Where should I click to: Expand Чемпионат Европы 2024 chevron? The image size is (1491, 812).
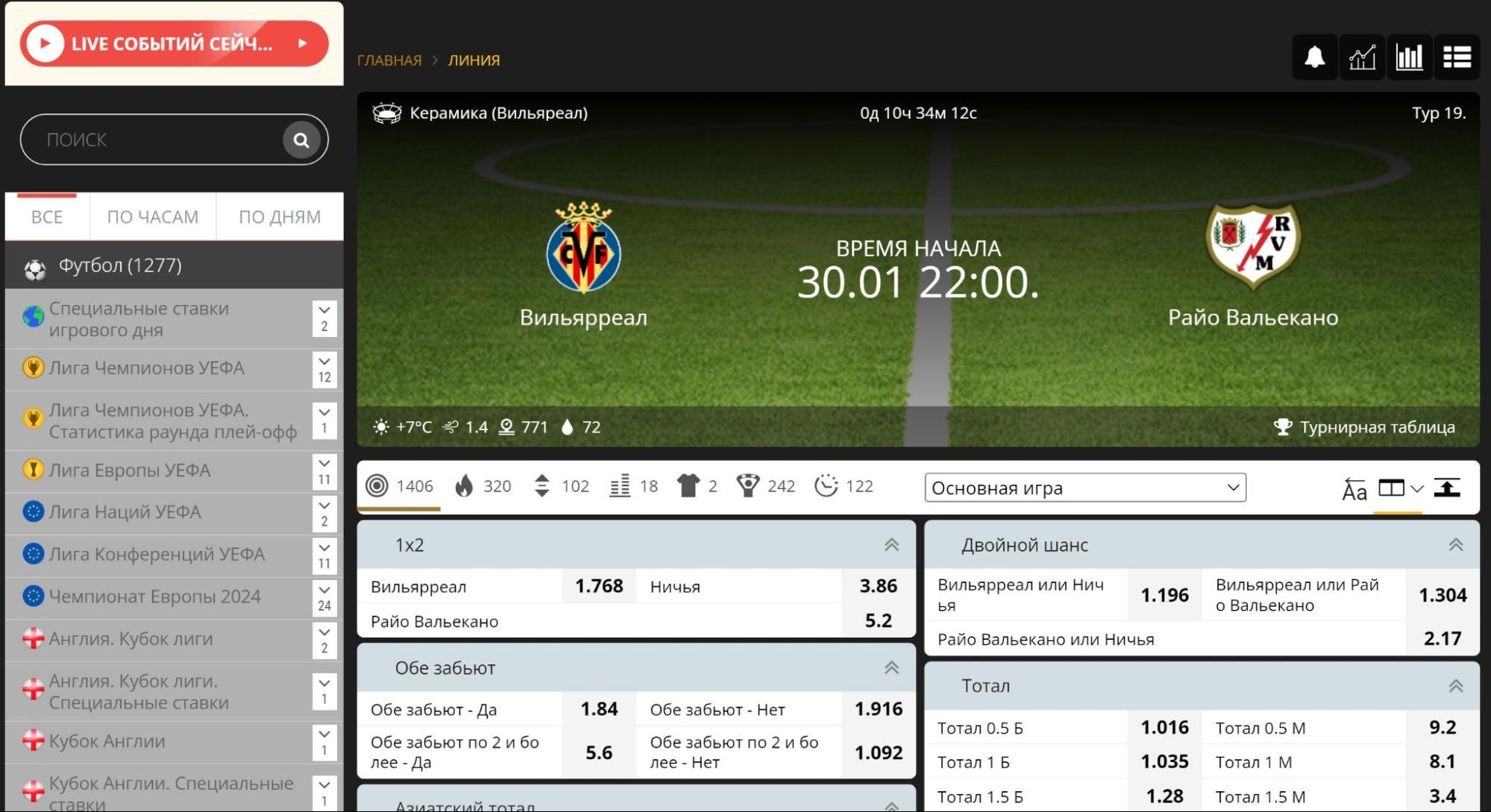(x=324, y=597)
